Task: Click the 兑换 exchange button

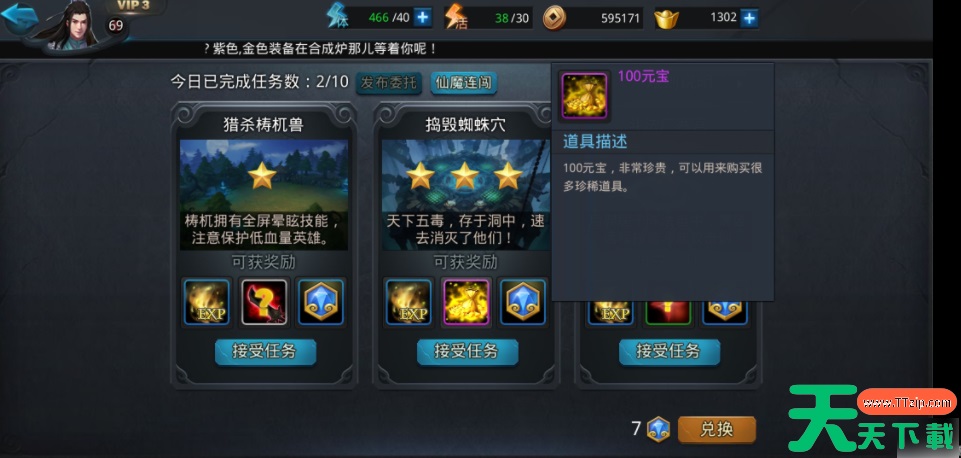Action: [x=716, y=430]
